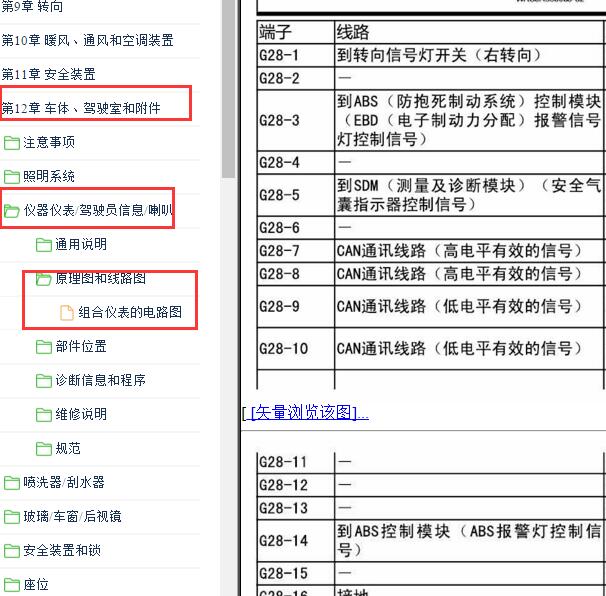Expand the 照明系统 section
606x596 pixels.
[x=49, y=176]
